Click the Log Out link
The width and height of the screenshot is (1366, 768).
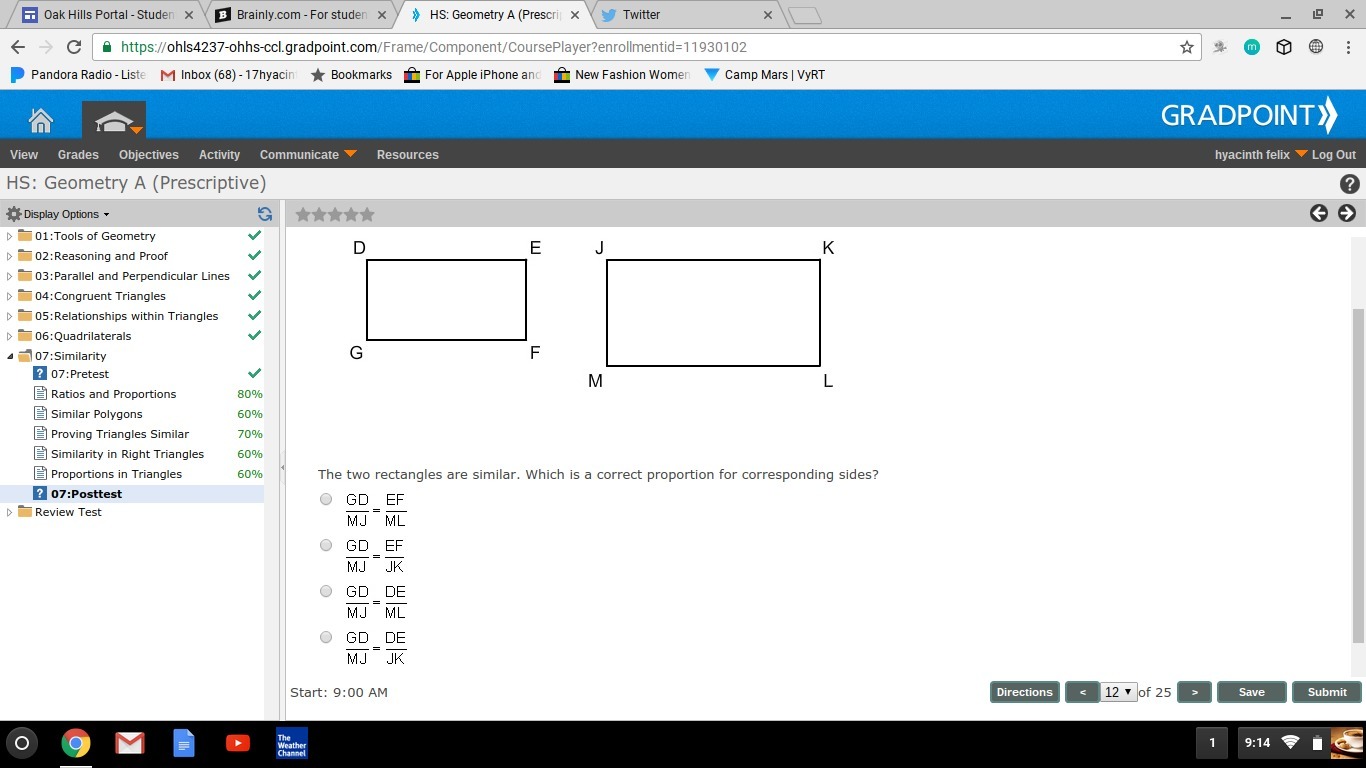1334,155
